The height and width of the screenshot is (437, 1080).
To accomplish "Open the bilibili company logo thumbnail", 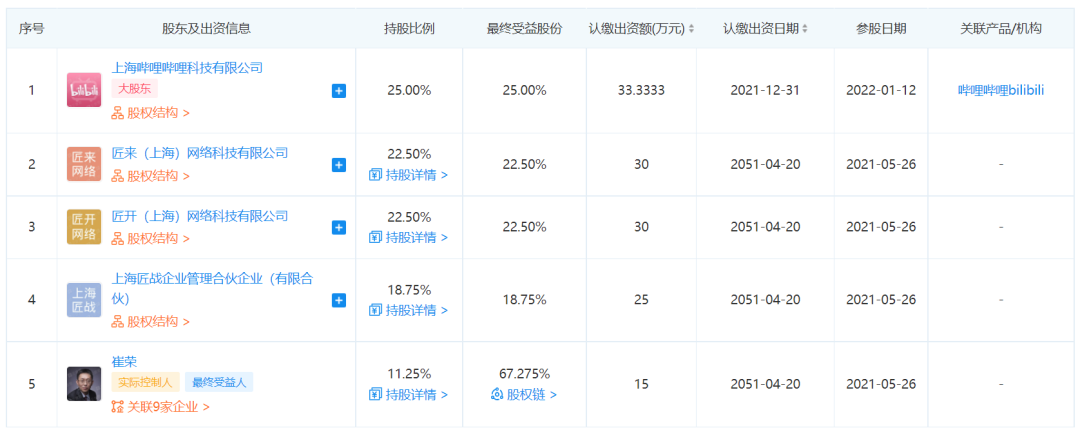I will [x=84, y=90].
